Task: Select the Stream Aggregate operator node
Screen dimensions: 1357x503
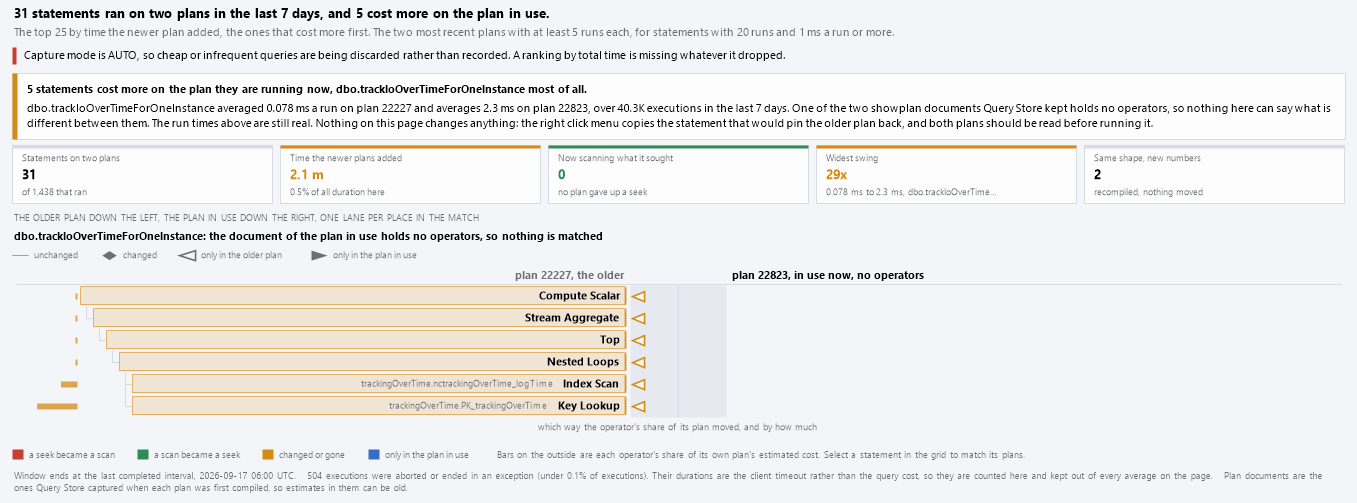Action: [x=359, y=318]
